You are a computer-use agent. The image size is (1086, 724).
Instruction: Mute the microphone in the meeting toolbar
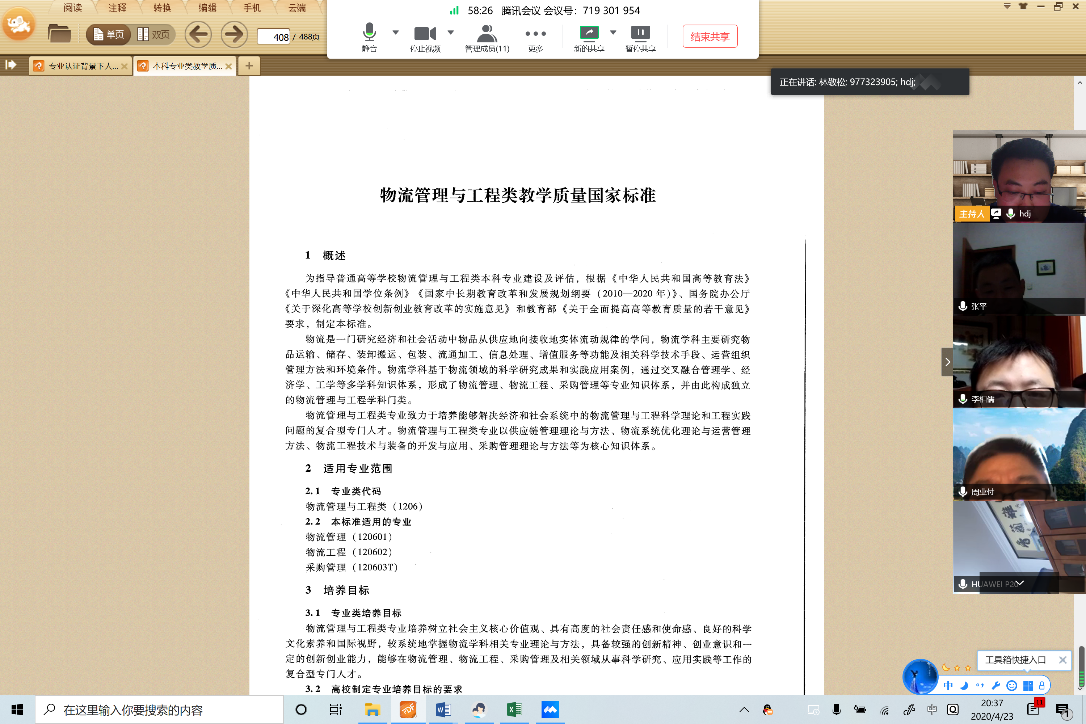370,35
